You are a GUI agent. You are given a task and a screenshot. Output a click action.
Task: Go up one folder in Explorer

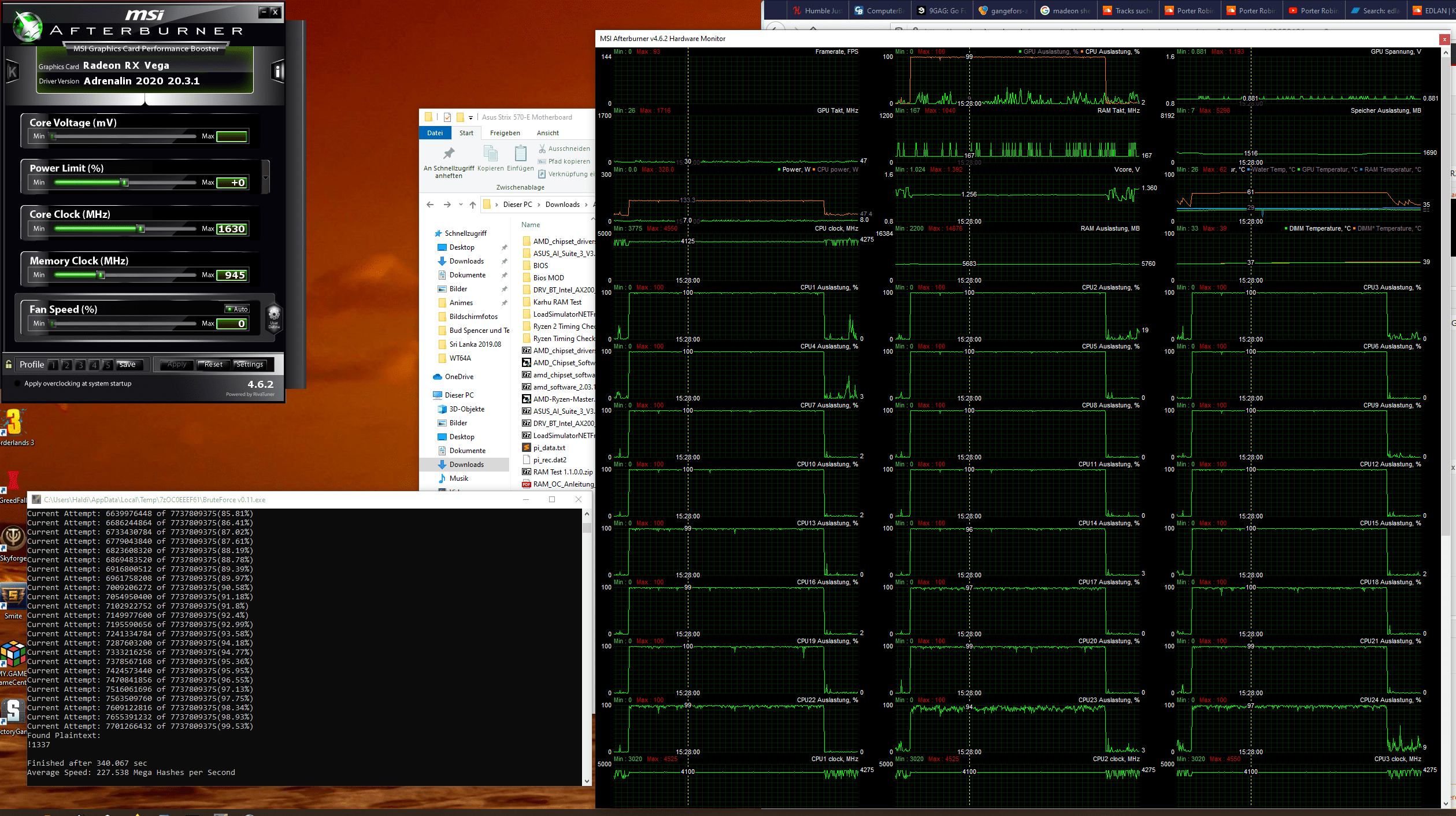coord(473,205)
